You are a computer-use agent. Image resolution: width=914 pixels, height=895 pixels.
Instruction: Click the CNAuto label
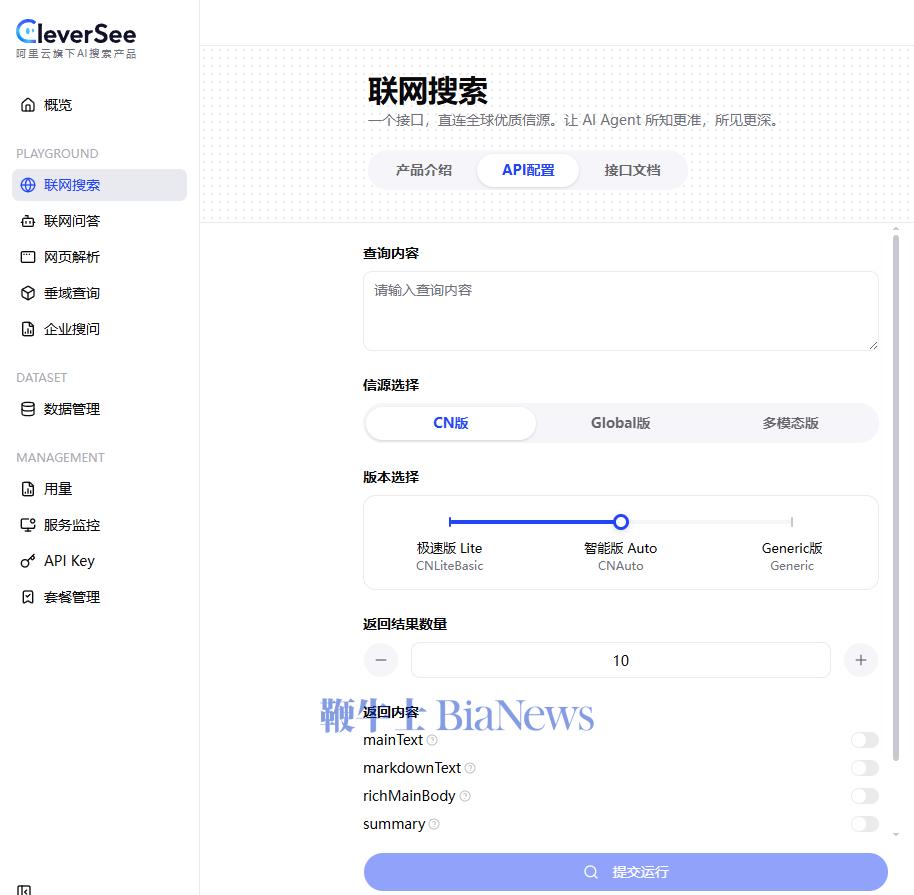coord(621,566)
